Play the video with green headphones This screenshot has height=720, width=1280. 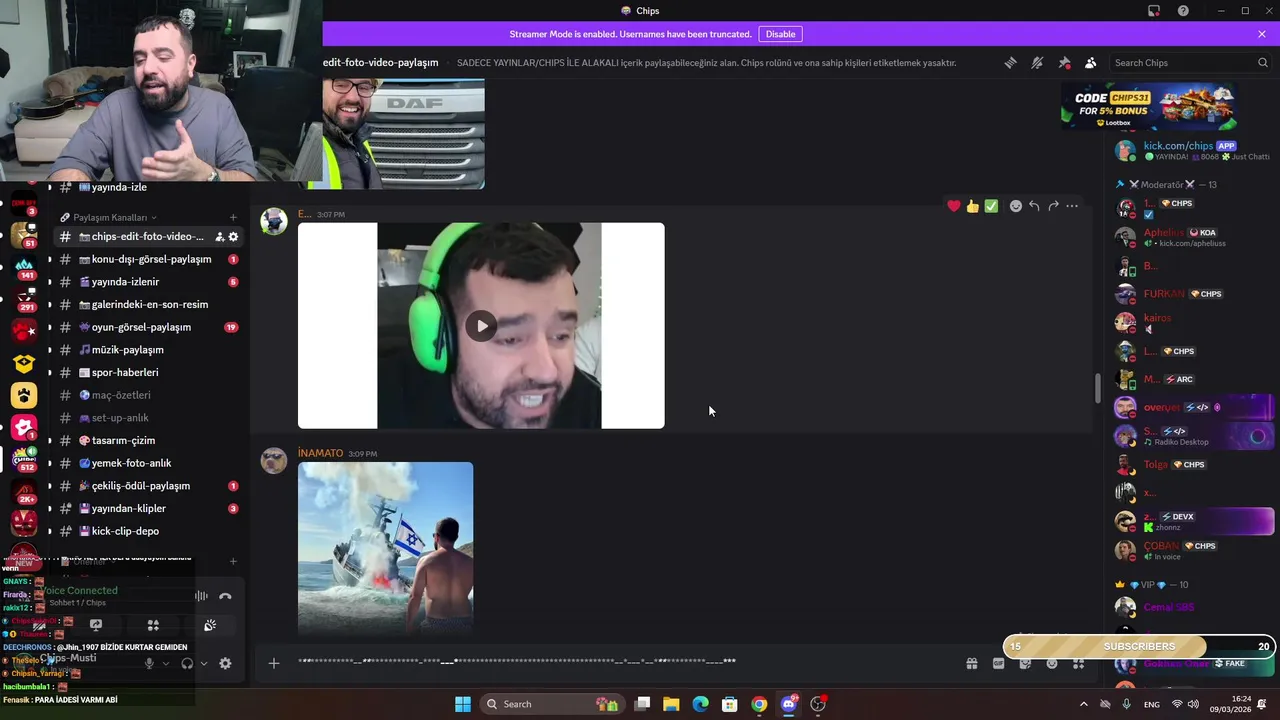[x=481, y=326]
